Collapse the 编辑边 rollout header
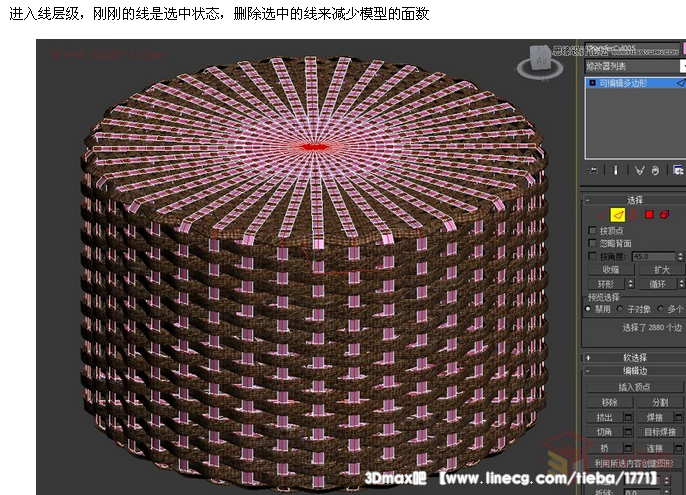The image size is (686, 495). (634, 371)
